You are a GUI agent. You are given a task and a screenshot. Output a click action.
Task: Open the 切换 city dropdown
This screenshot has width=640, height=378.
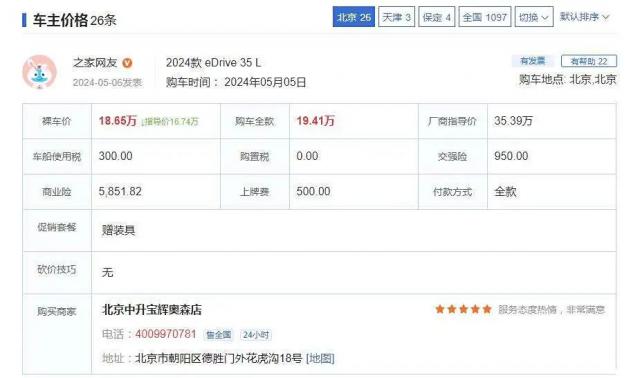pyautogui.click(x=534, y=17)
